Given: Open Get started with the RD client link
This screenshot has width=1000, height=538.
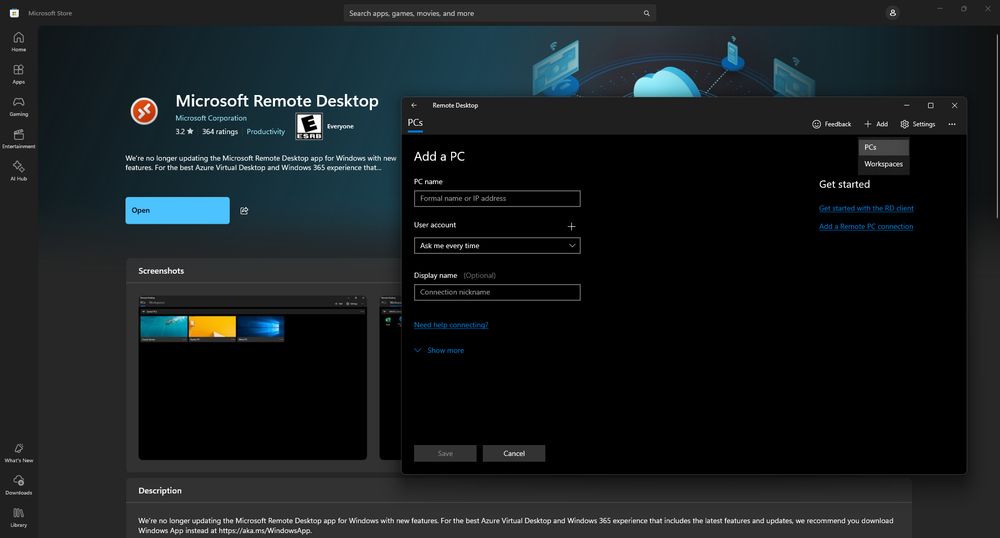Looking at the screenshot, I should pos(866,208).
